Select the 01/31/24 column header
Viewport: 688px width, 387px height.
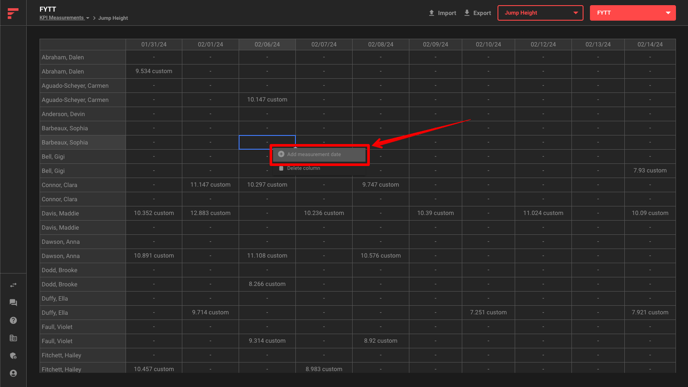coord(154,44)
